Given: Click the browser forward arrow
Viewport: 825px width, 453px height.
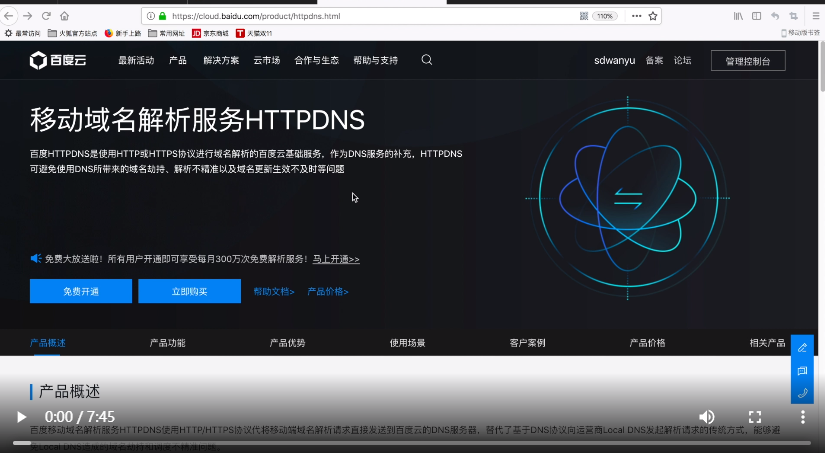Looking at the screenshot, I should [x=27, y=16].
